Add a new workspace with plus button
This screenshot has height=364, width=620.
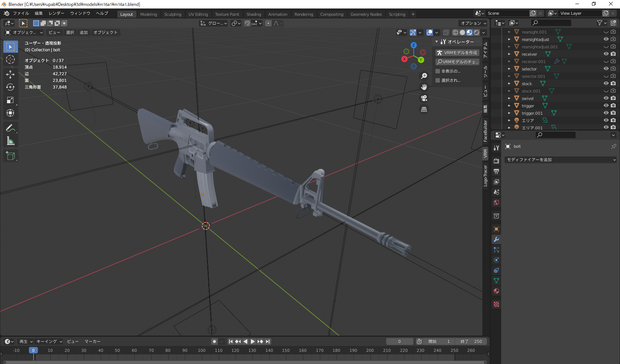point(413,14)
